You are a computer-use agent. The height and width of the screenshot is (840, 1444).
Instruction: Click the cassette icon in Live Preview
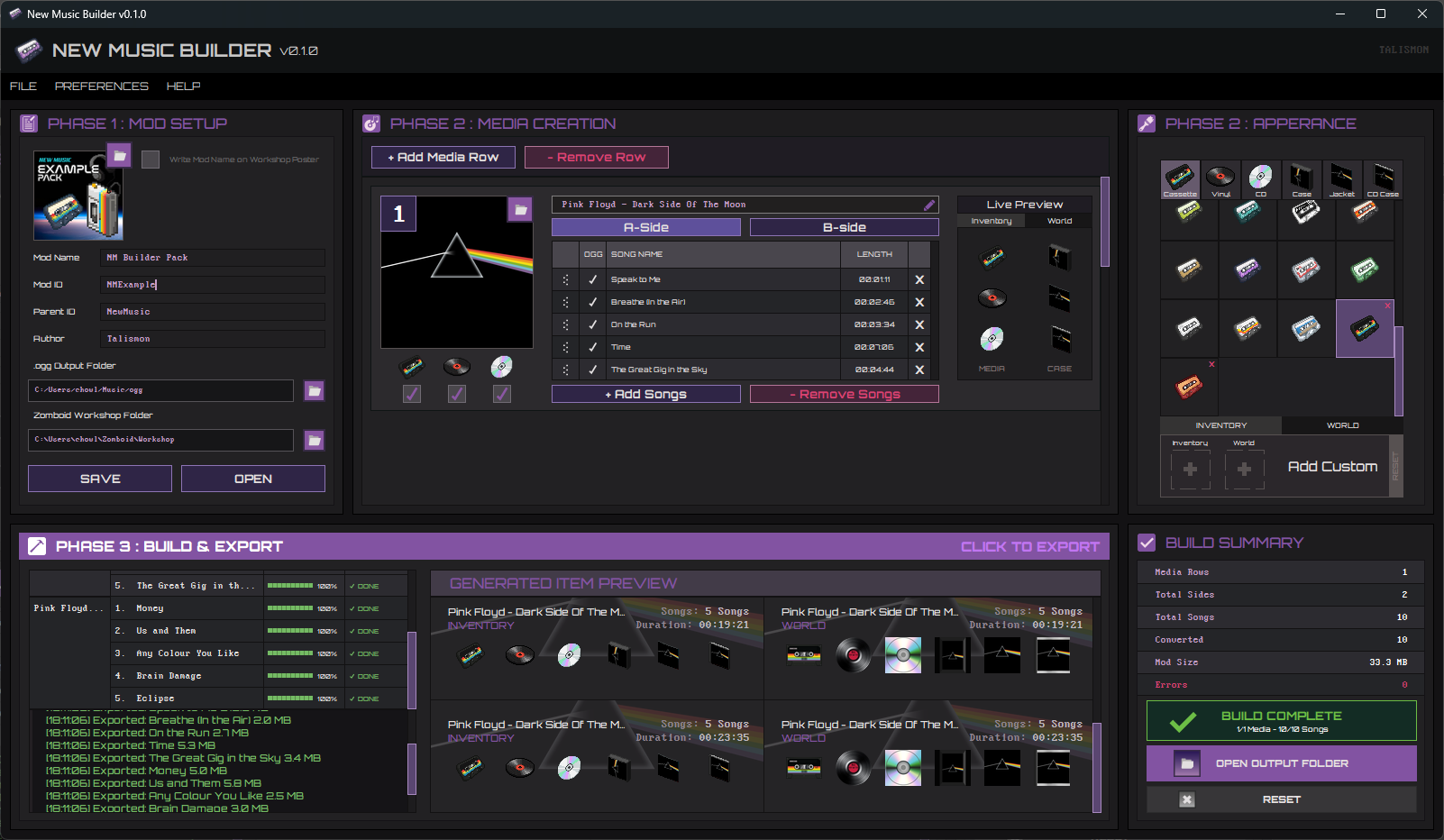(x=992, y=259)
